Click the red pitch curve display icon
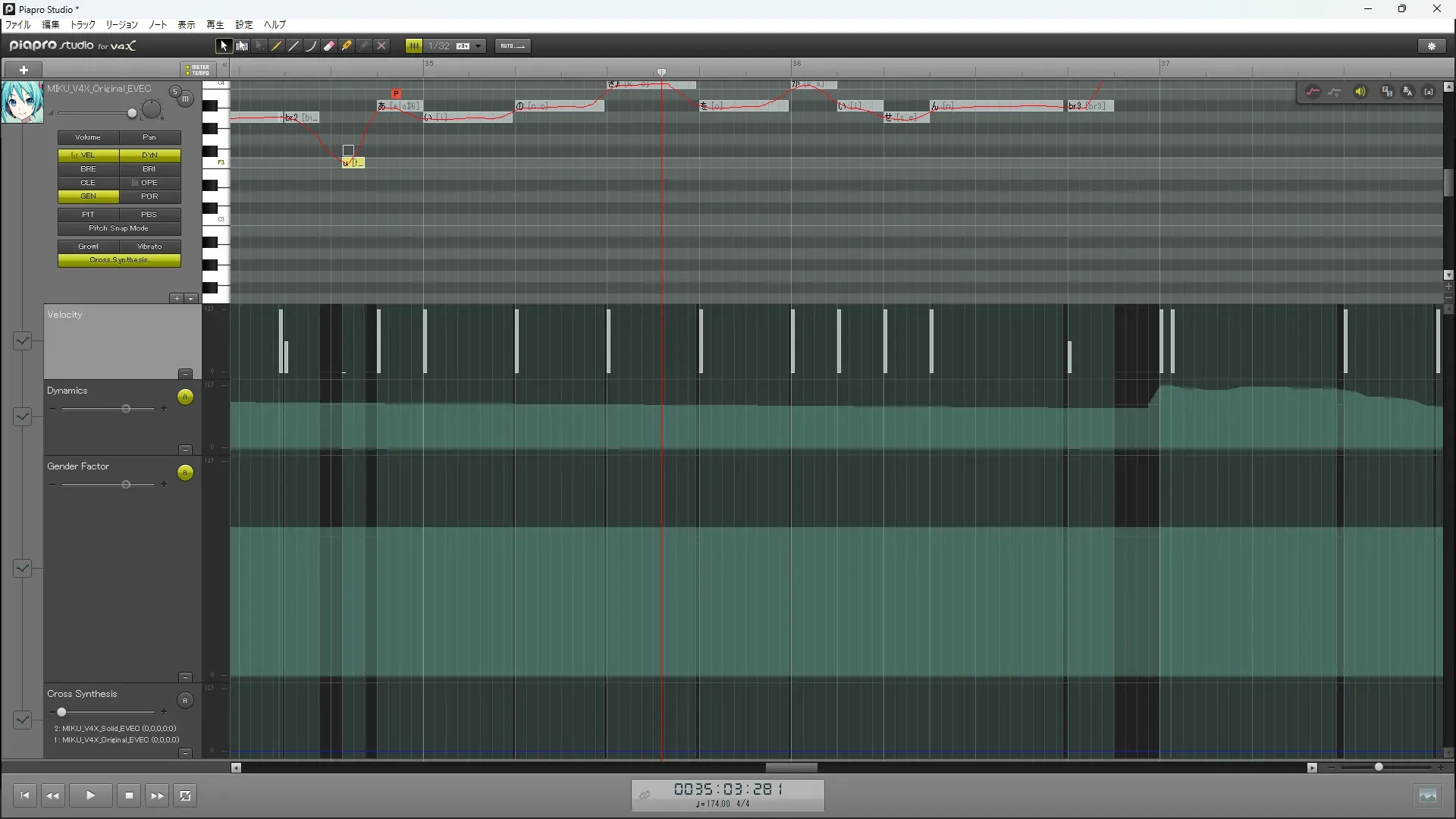This screenshot has height=819, width=1456. pos(1313,92)
